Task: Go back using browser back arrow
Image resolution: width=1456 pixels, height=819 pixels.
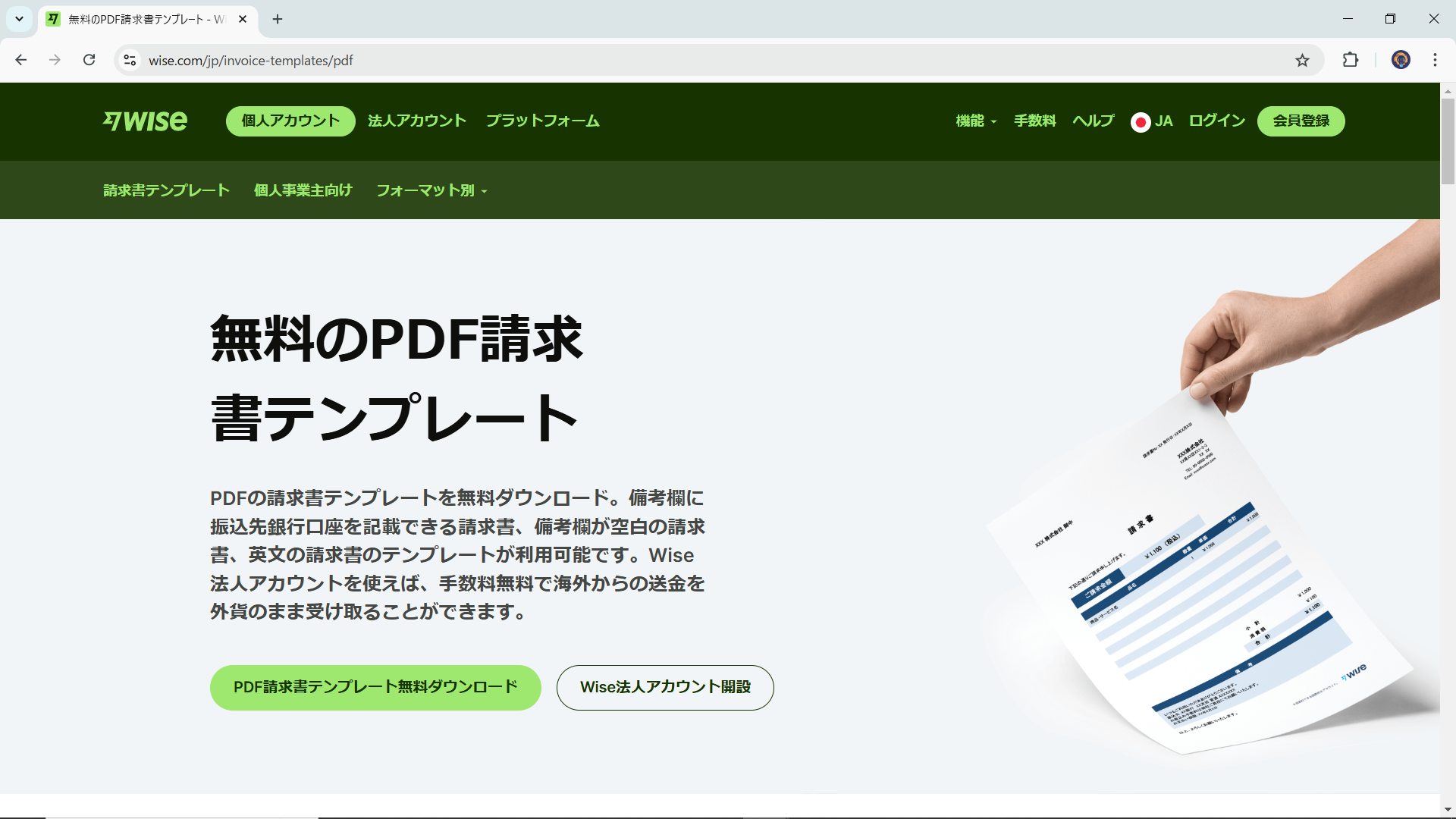Action: pyautogui.click(x=20, y=60)
